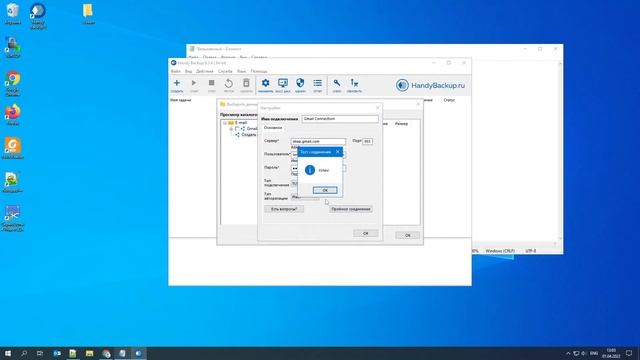Click the Task View taskbar icon

coord(40,353)
